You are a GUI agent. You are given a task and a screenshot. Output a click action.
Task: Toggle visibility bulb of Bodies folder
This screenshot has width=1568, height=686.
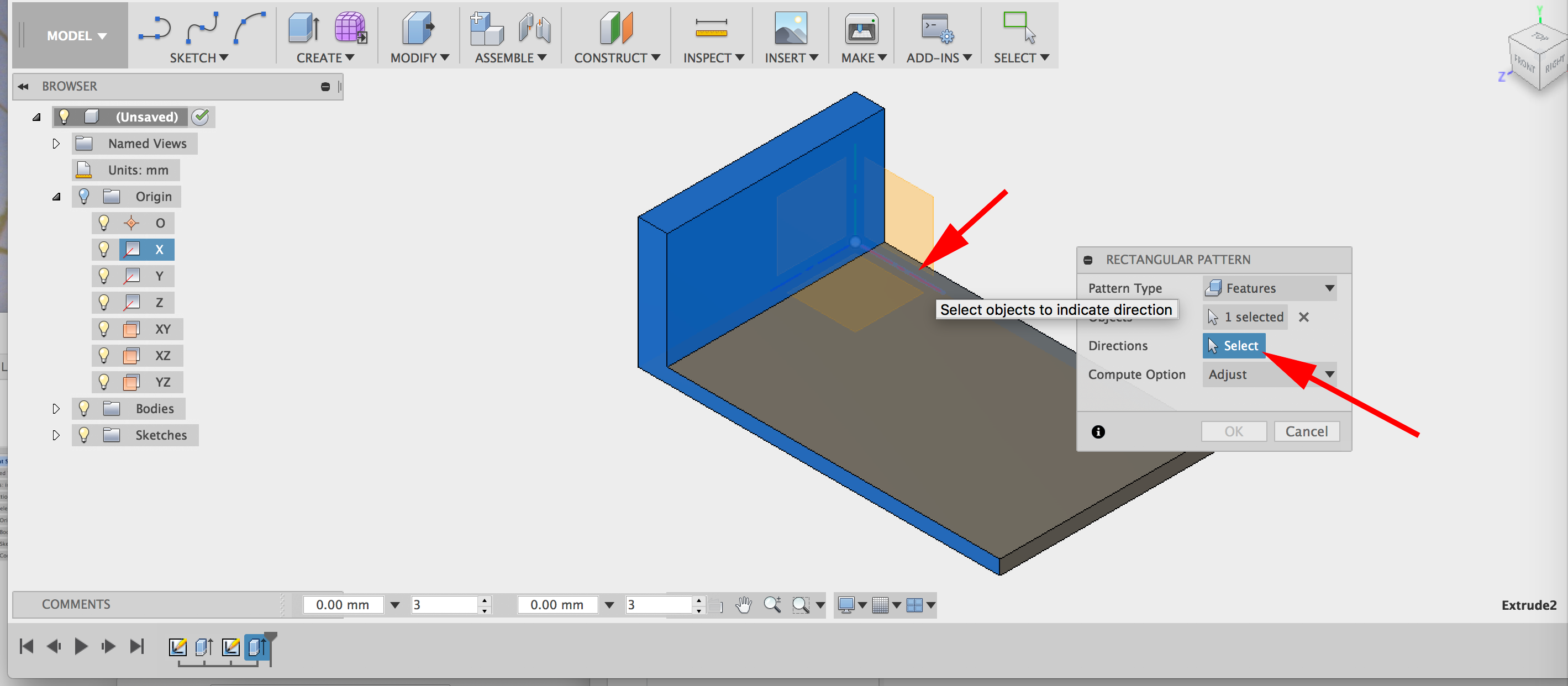[x=84, y=408]
